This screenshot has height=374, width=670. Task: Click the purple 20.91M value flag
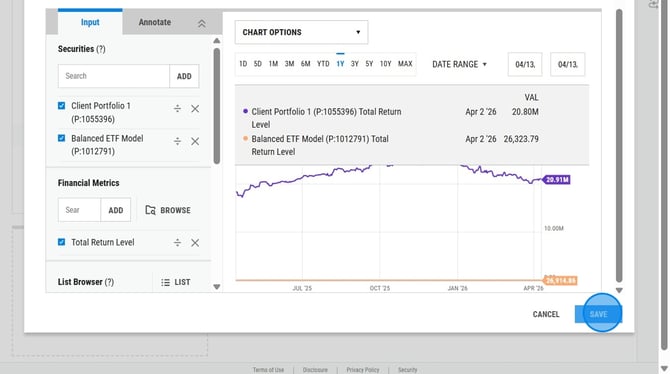(x=557, y=180)
